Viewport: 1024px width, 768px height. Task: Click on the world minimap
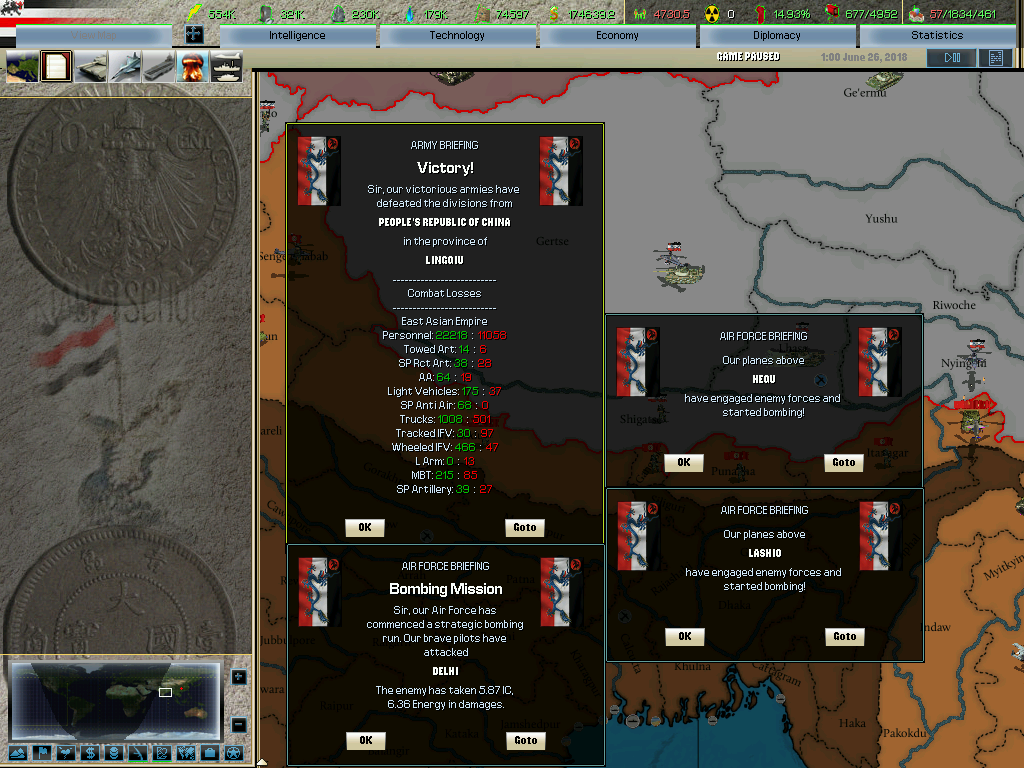[x=115, y=697]
